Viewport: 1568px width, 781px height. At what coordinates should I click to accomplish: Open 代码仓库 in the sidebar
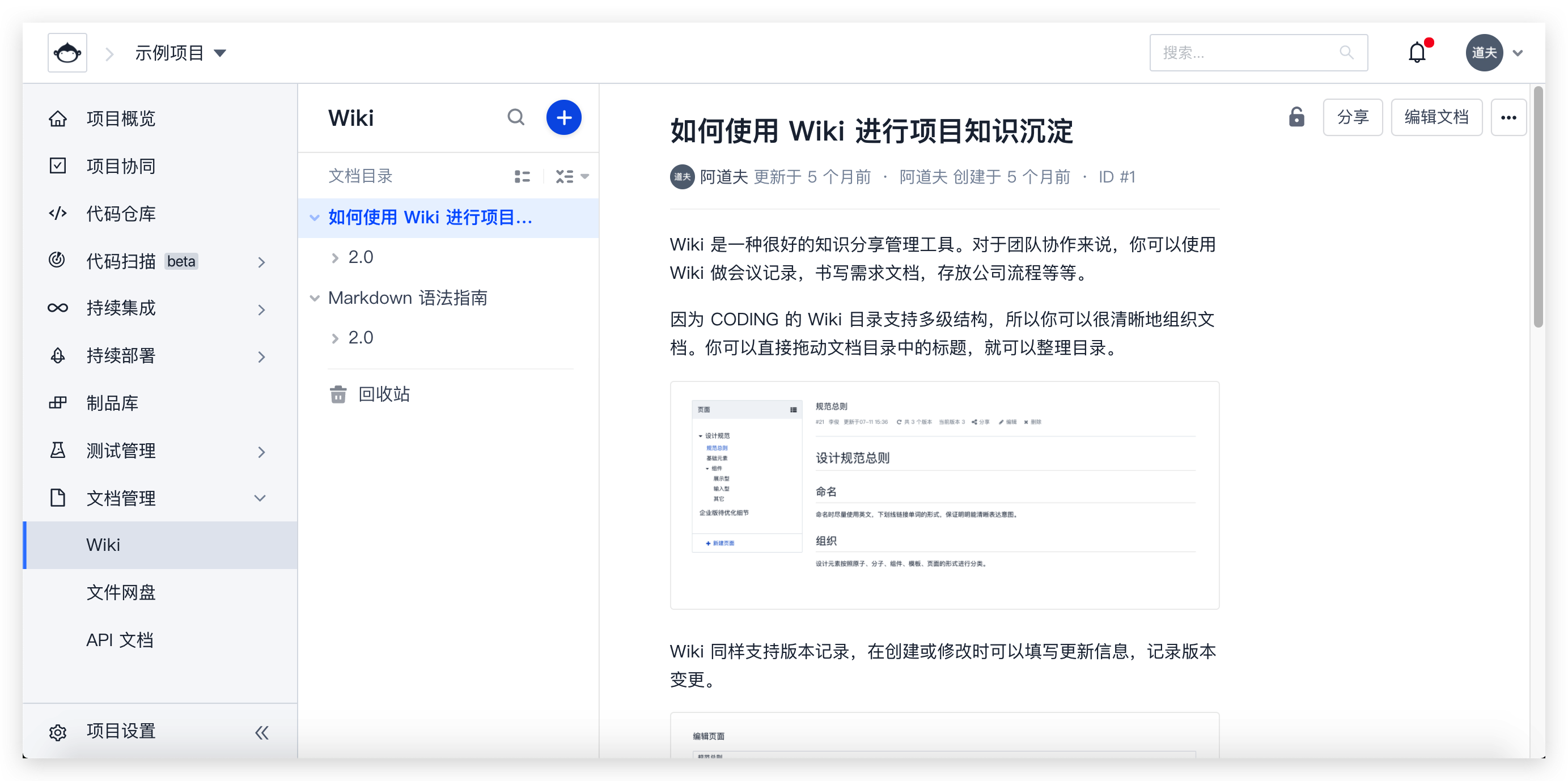pyautogui.click(x=121, y=214)
